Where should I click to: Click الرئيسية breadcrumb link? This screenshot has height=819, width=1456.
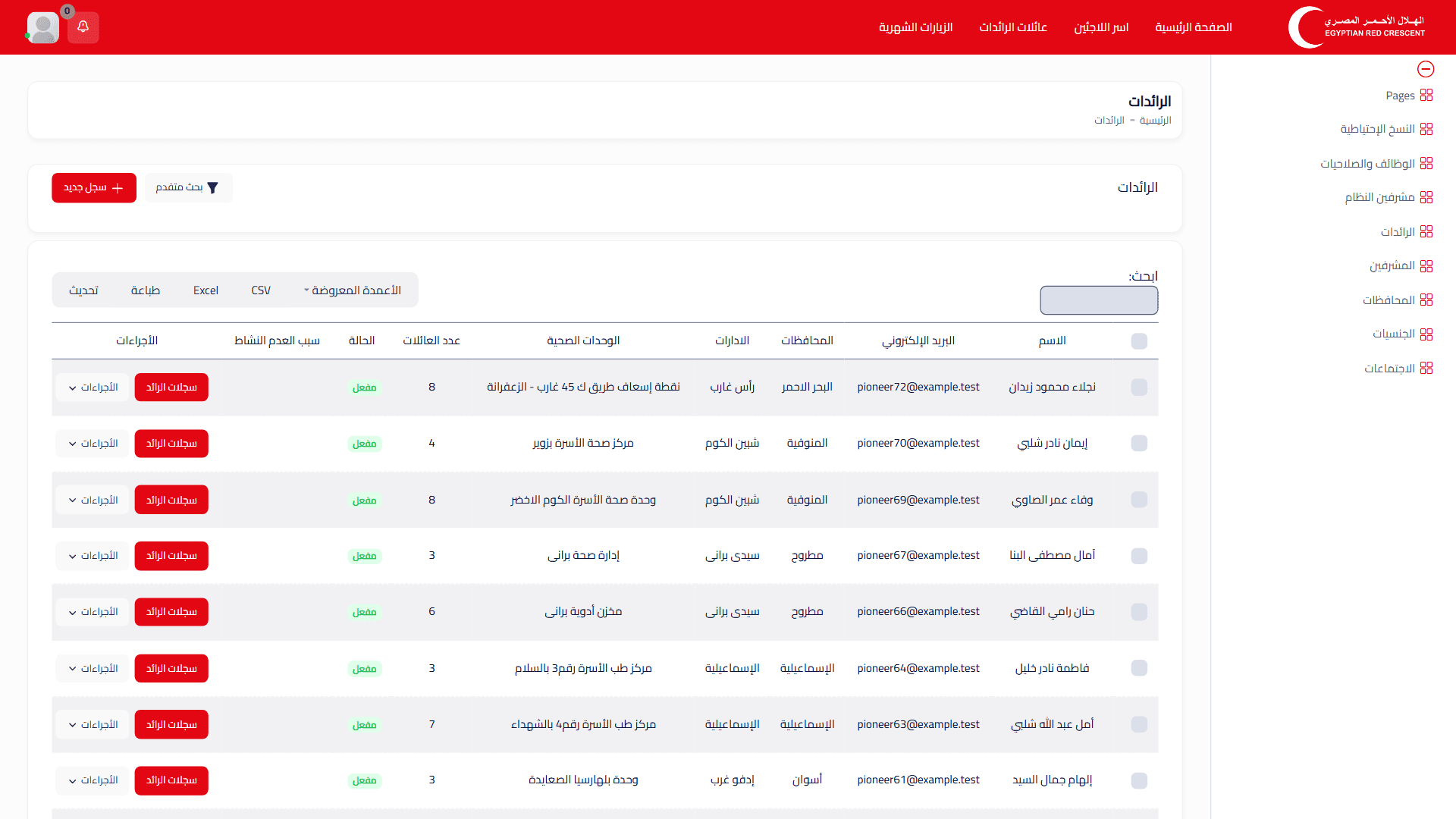click(1155, 121)
